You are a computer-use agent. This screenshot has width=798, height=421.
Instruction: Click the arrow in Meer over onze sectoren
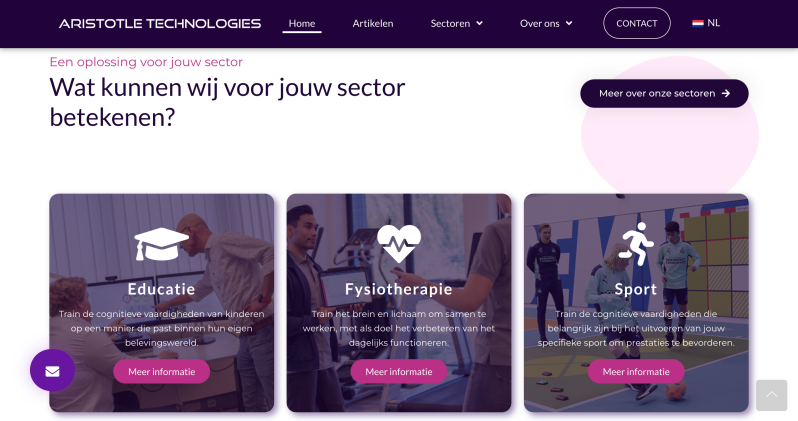(726, 93)
